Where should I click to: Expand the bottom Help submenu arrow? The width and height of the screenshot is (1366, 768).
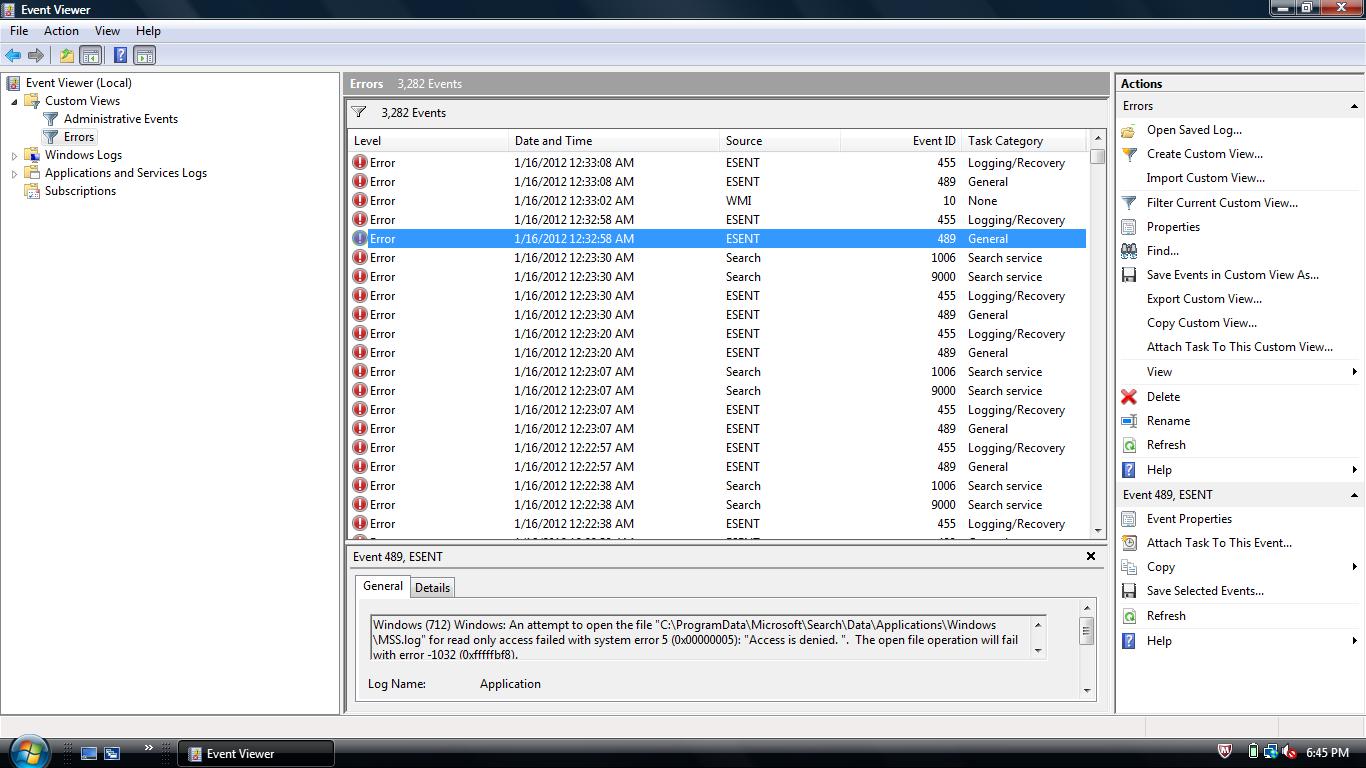[1354, 641]
